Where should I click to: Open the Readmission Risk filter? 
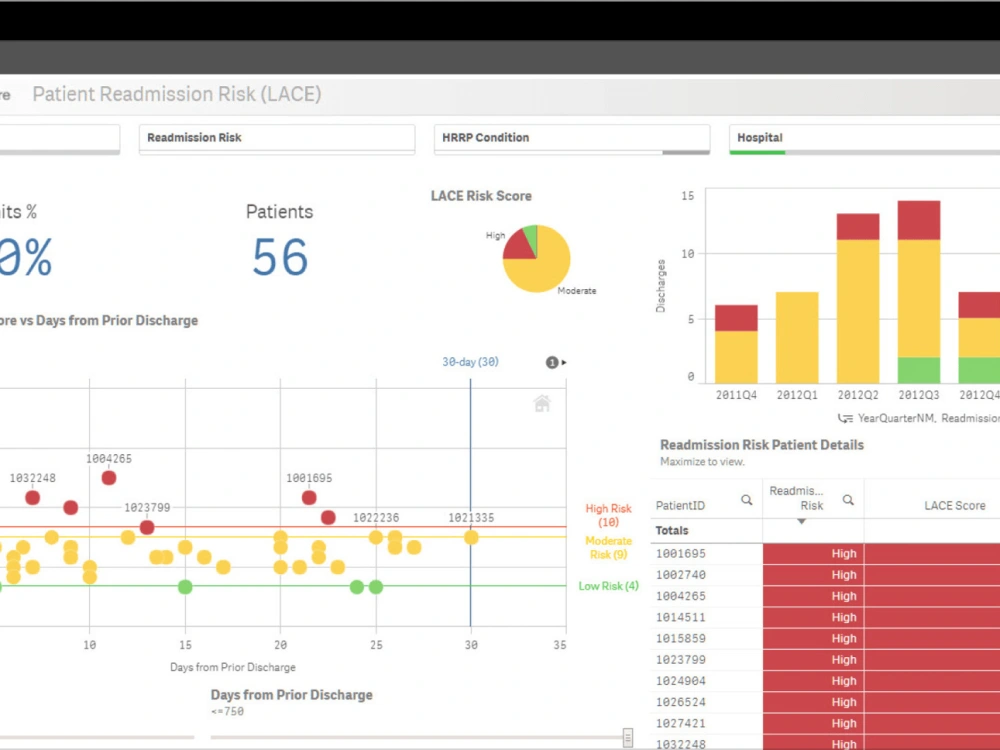(x=277, y=139)
